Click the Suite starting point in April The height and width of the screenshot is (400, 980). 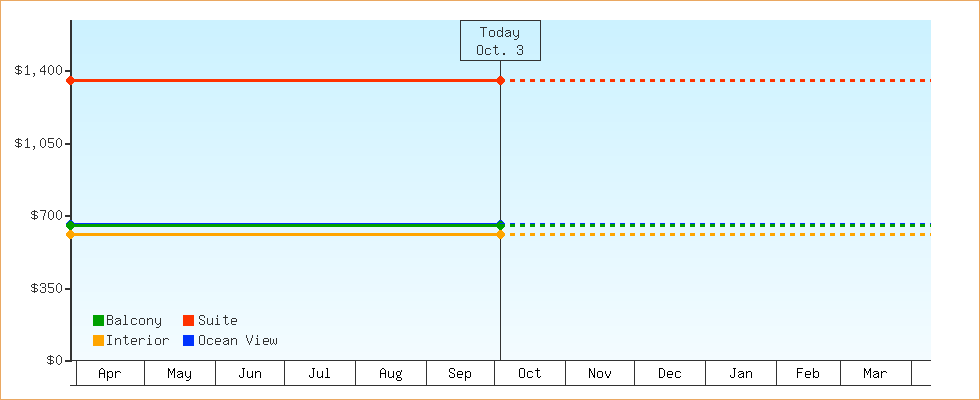[70, 80]
